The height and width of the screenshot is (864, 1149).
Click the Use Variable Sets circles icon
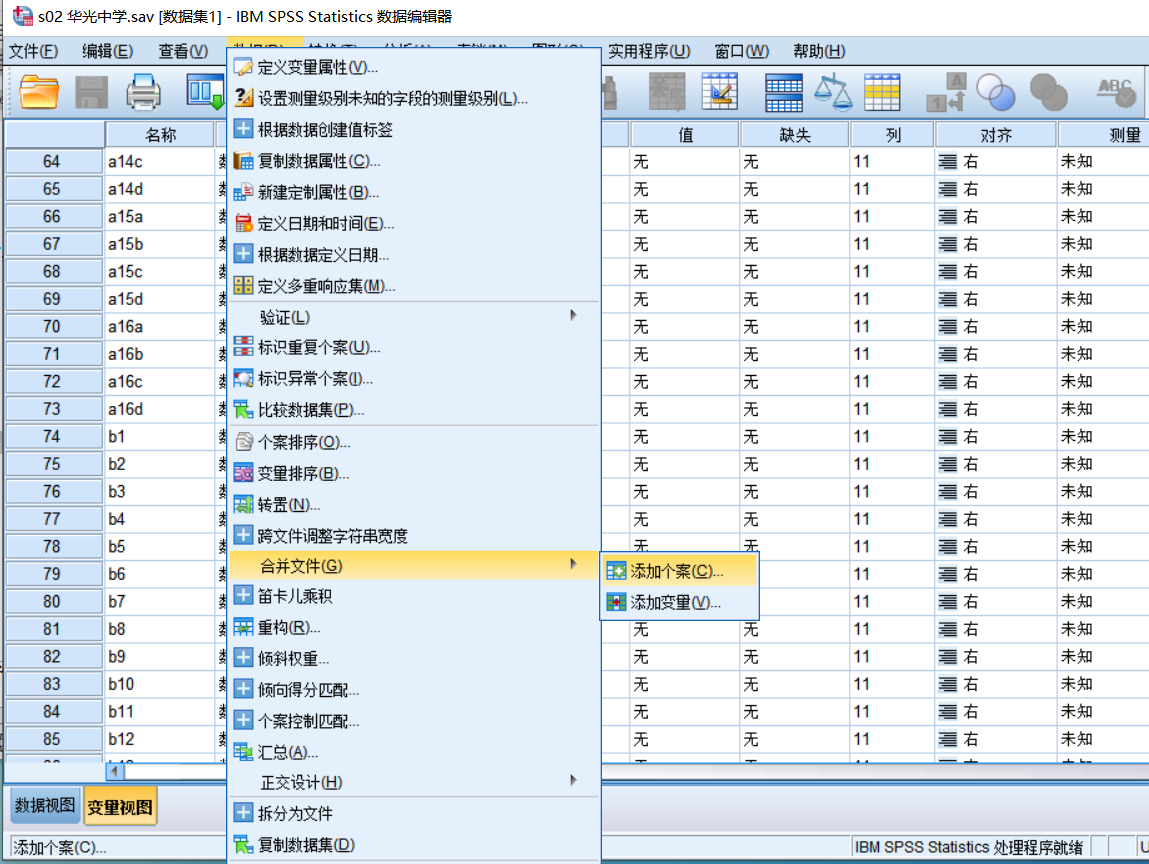(997, 92)
